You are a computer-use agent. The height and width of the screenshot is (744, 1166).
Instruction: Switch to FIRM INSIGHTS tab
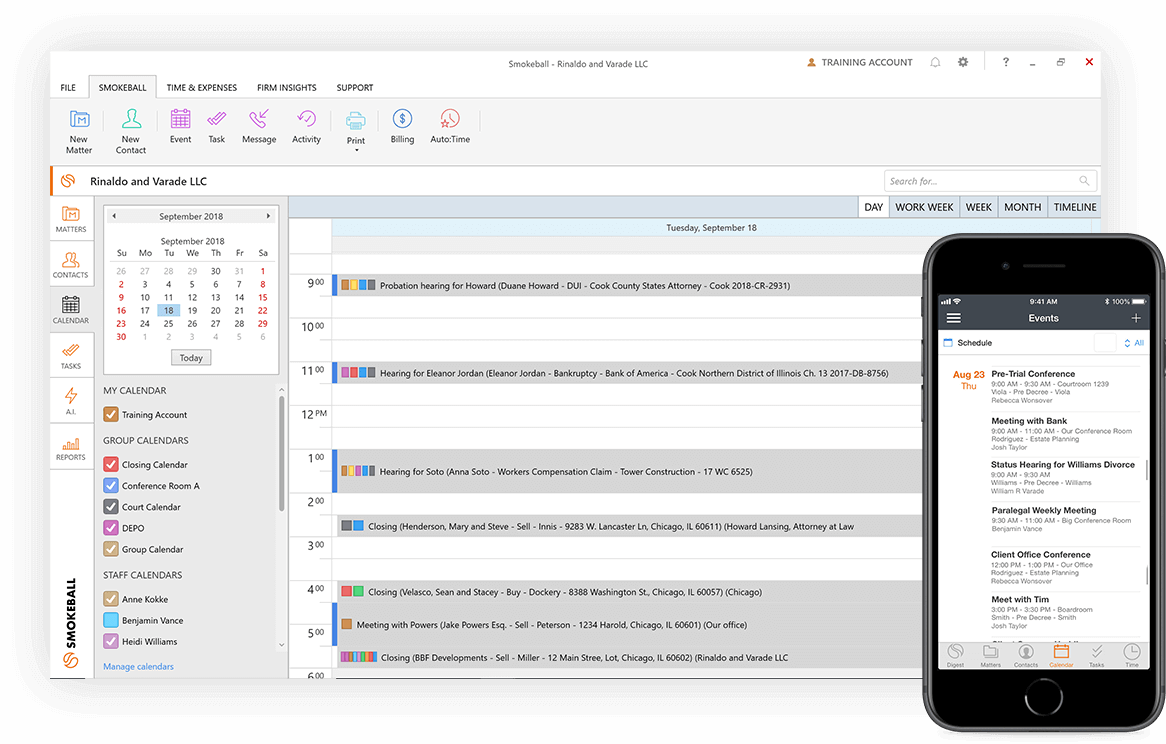pyautogui.click(x=286, y=87)
